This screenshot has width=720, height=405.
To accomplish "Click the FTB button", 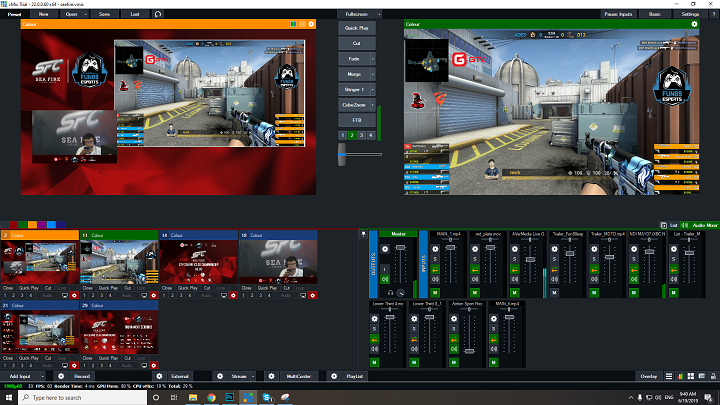I will (357, 120).
